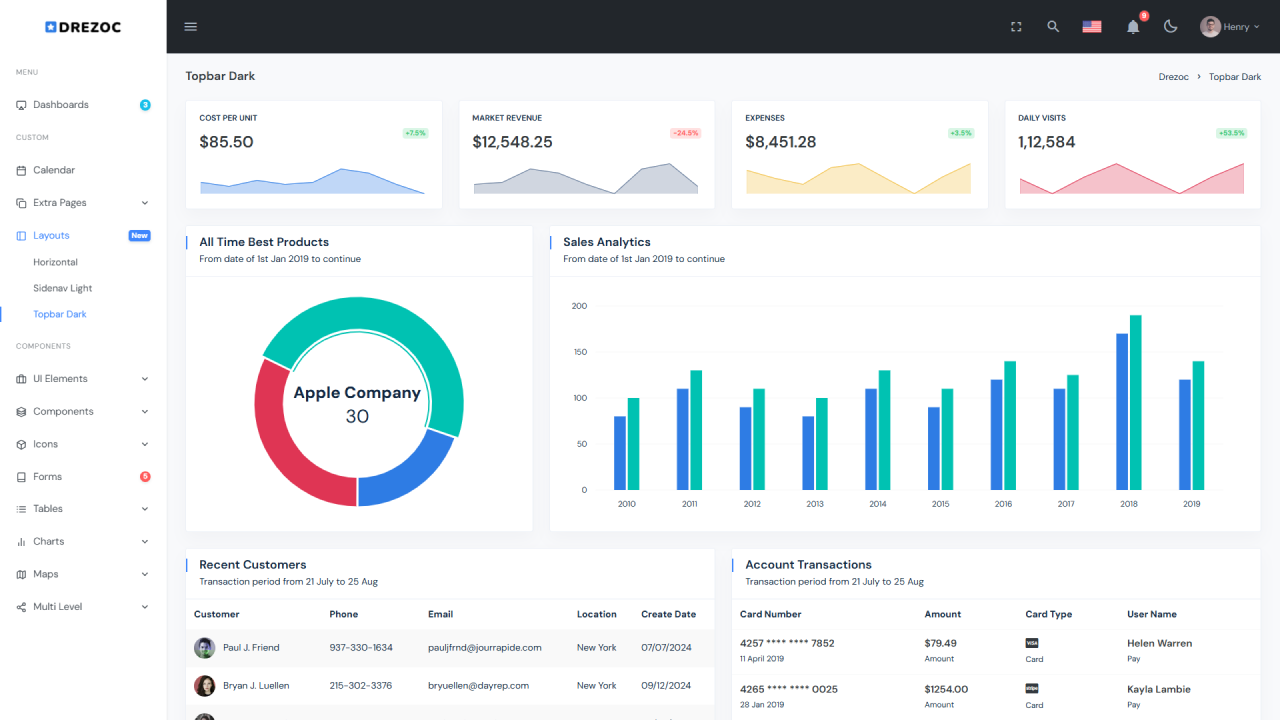Click the hamburger menu toggle icon
The width and height of the screenshot is (1280, 720).
190,27
